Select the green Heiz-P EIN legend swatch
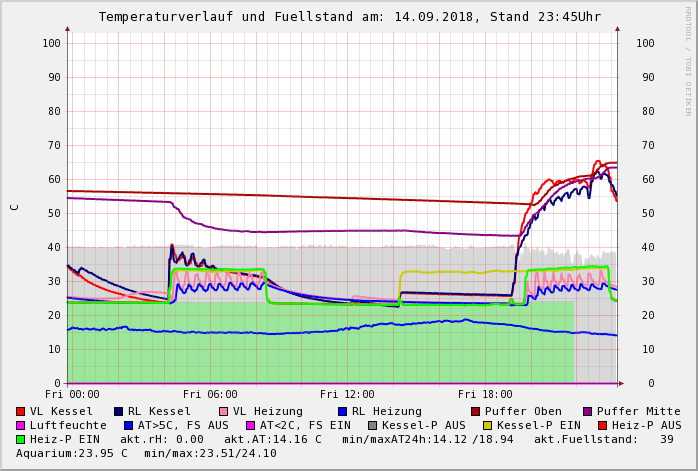Image resolution: width=698 pixels, height=471 pixels. pos(20,439)
